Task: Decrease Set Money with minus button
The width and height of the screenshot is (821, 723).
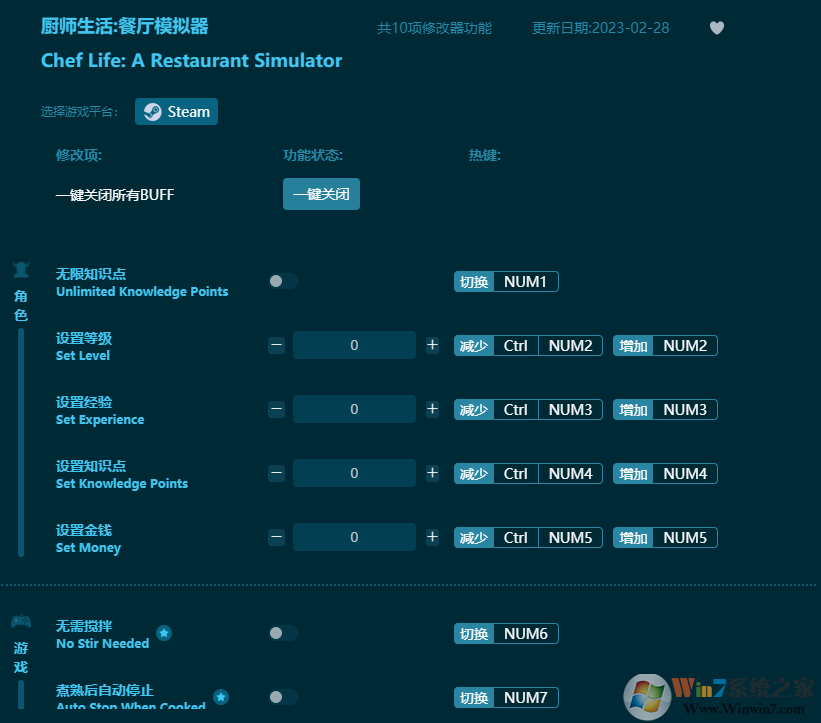Action: (276, 537)
